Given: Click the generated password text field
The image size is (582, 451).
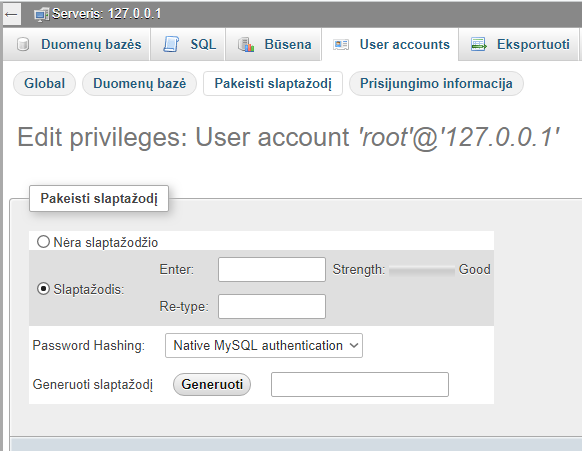Looking at the screenshot, I should (360, 385).
